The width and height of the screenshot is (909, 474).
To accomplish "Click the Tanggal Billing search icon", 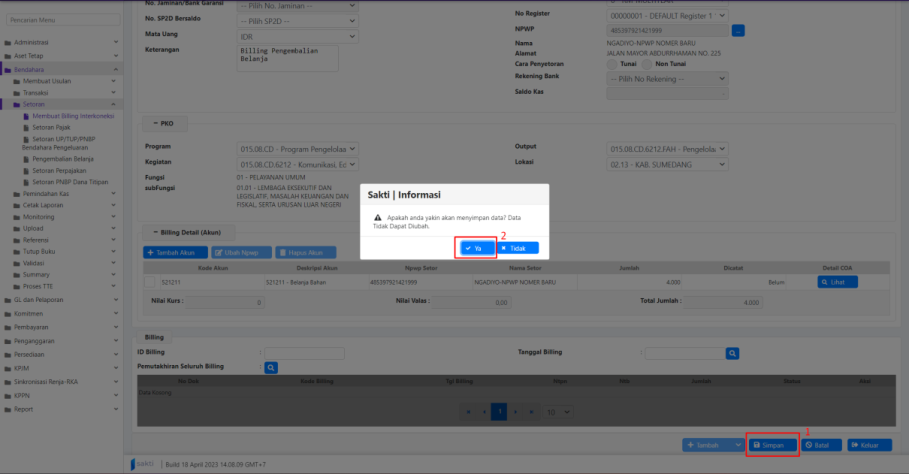I will tap(733, 353).
